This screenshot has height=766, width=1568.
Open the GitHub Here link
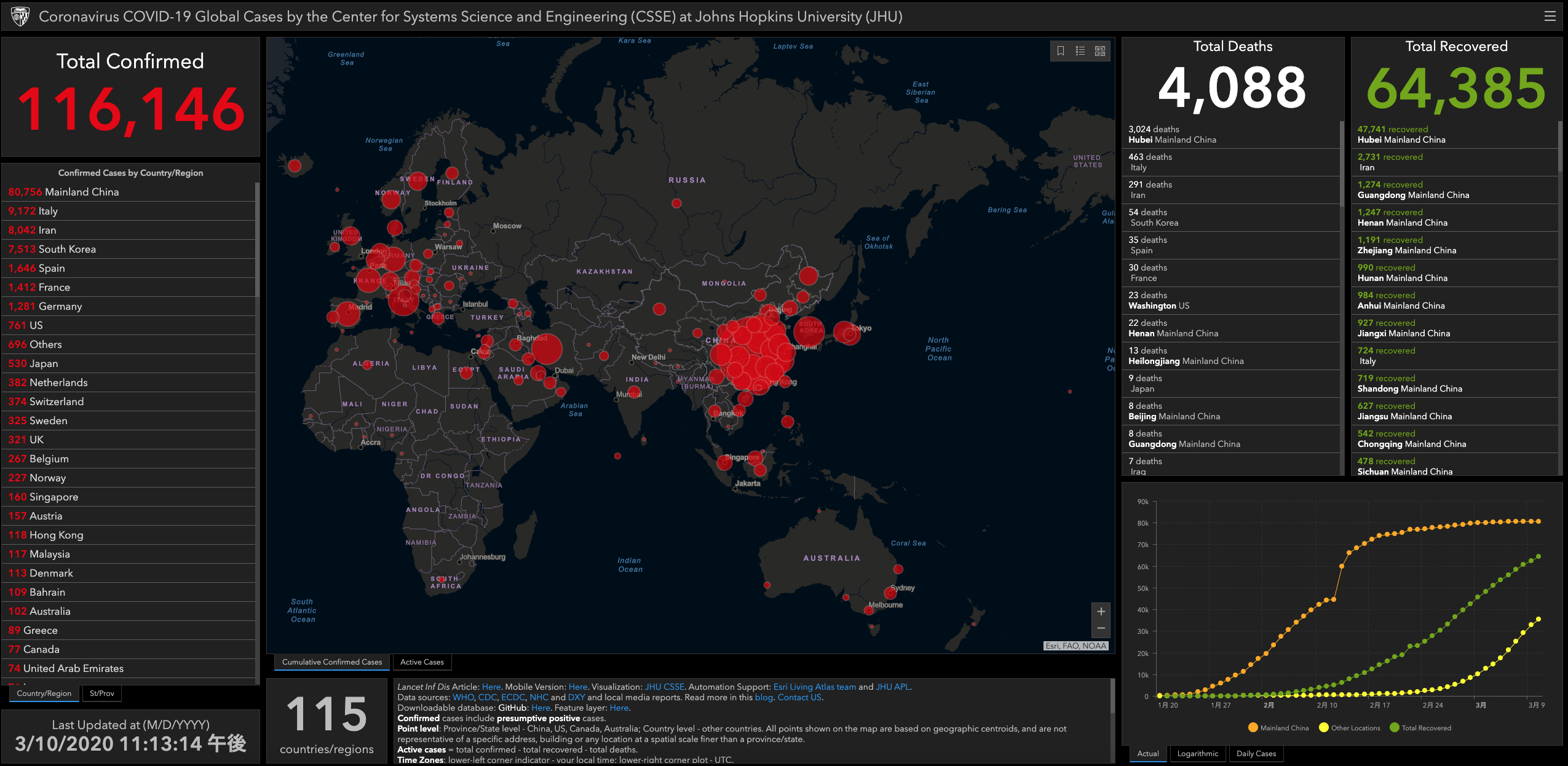[x=540, y=708]
